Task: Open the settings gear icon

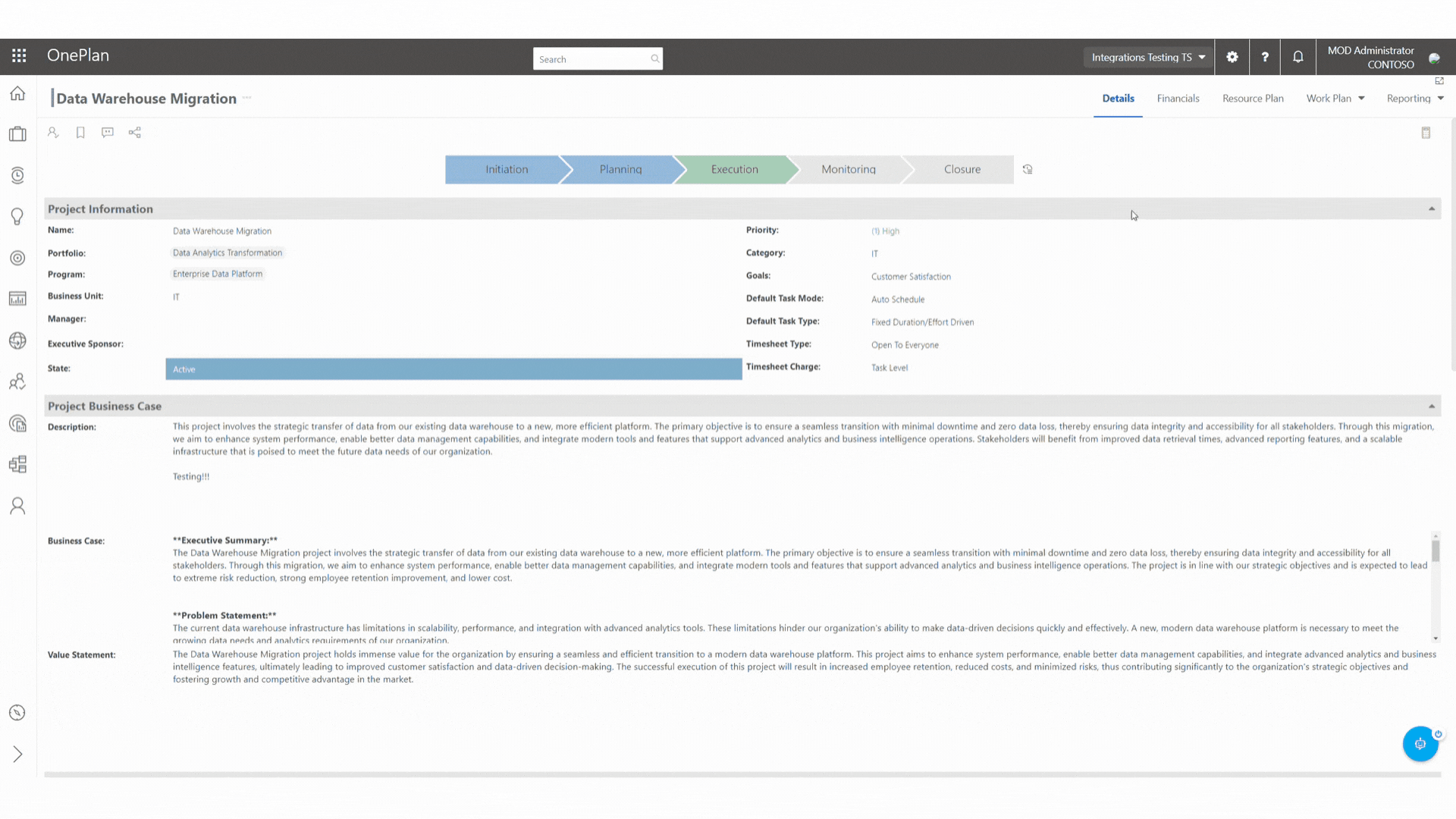Action: click(x=1232, y=57)
